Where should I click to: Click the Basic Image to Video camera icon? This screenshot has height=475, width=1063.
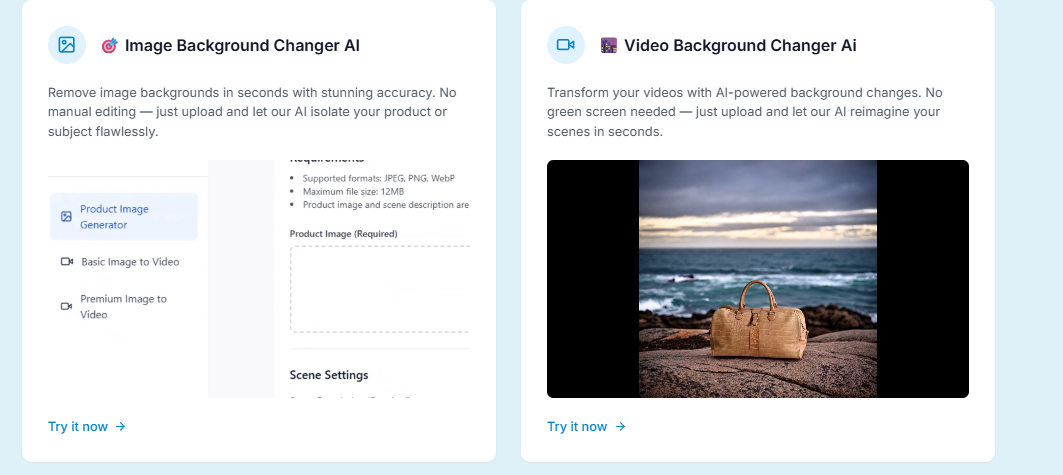point(66,262)
